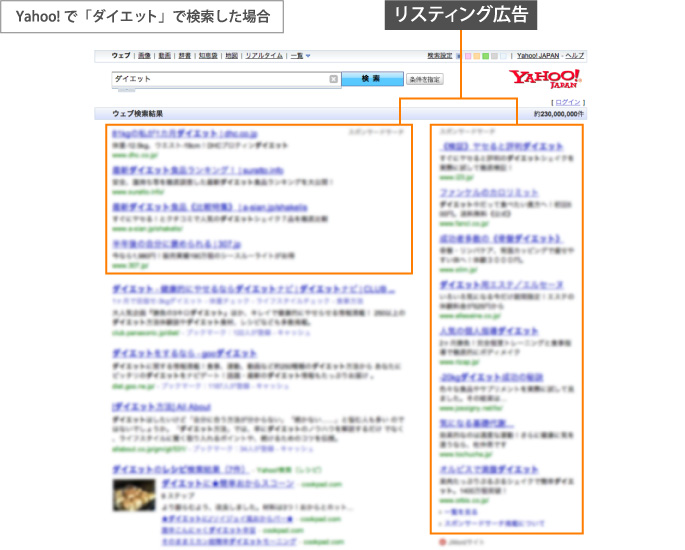This screenshot has height=550, width=685.
Task: Switch to the 動画 search tab
Action: tap(165, 55)
